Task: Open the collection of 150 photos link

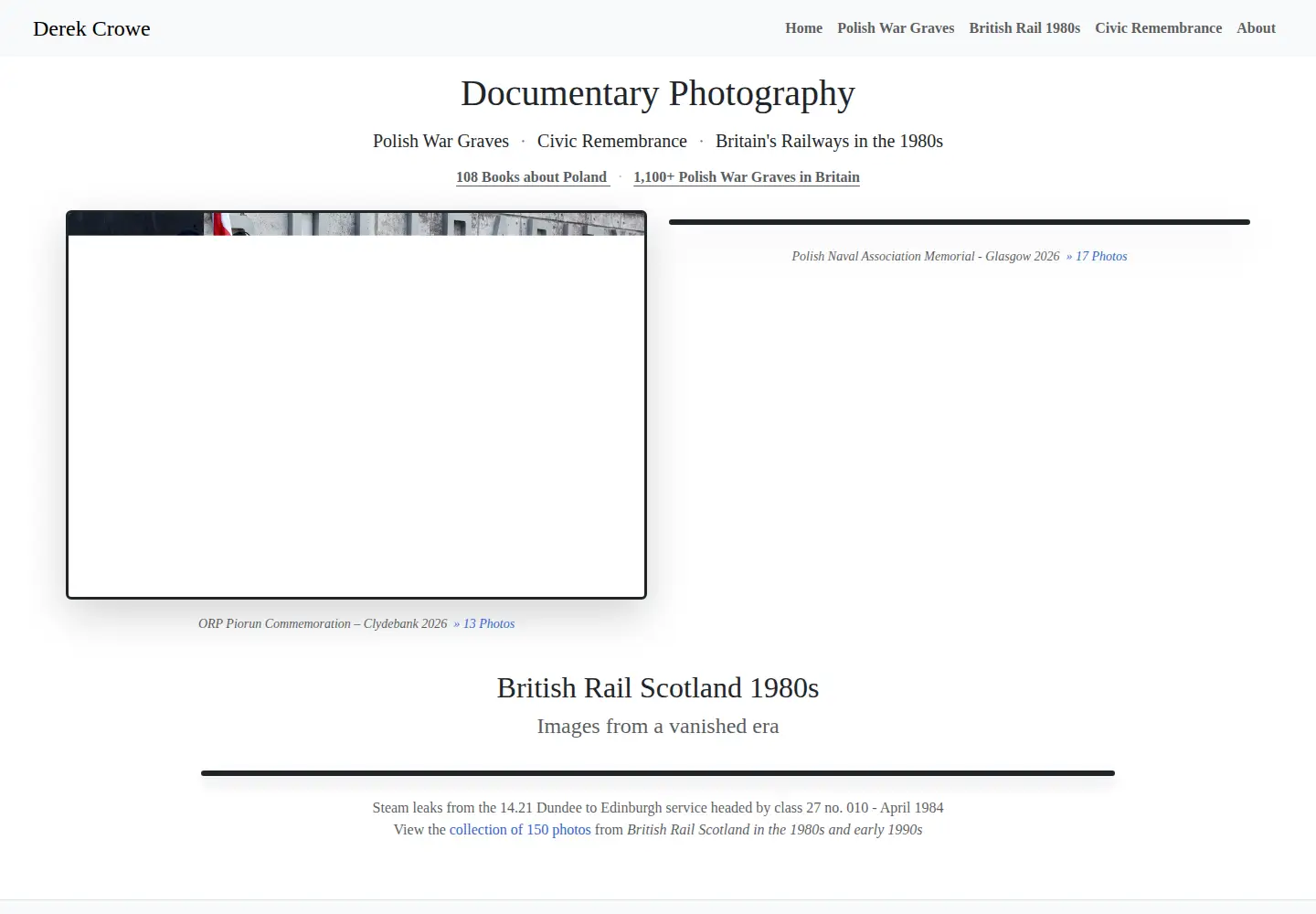Action: point(520,830)
